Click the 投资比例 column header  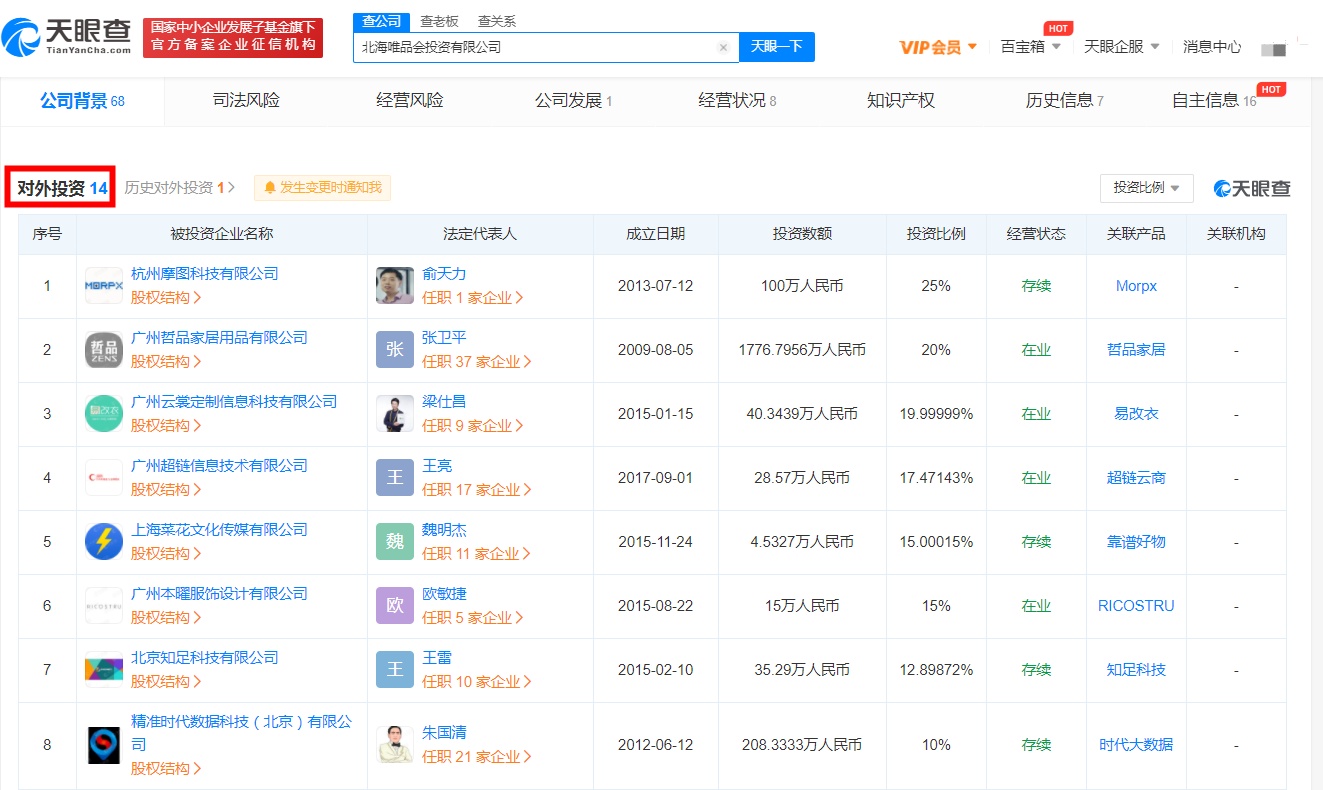click(x=936, y=234)
